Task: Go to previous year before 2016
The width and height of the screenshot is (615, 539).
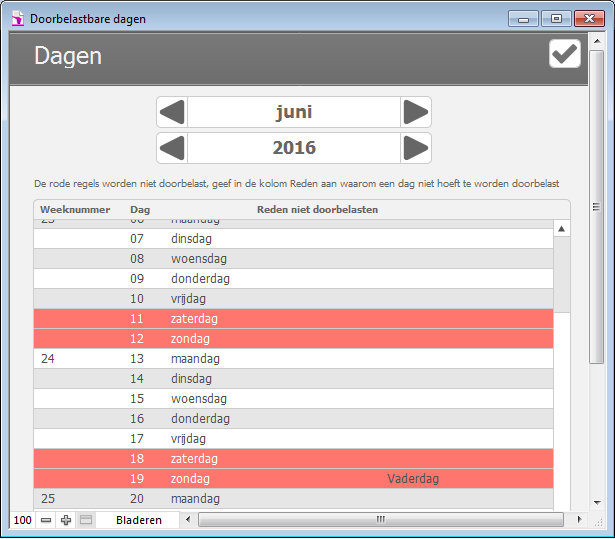Action: [172, 148]
